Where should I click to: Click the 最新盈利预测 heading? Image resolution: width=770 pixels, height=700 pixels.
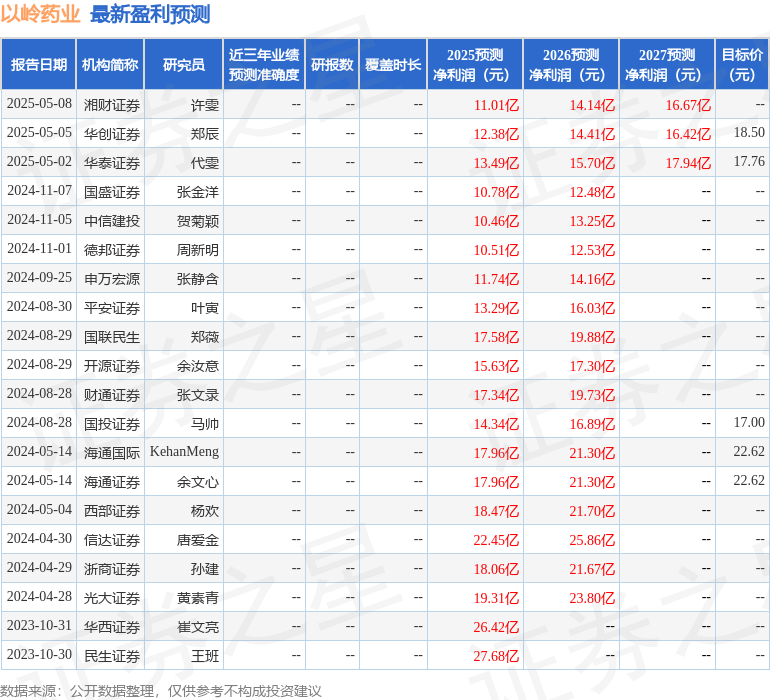pos(150,14)
